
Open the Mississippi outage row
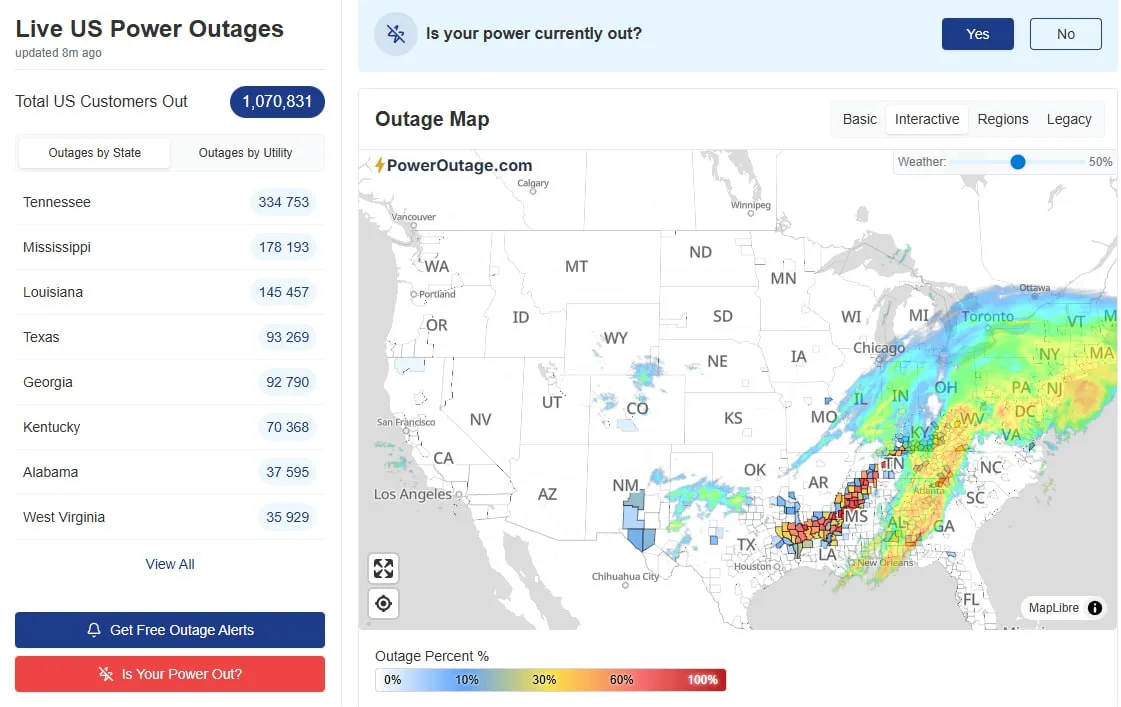pos(169,247)
